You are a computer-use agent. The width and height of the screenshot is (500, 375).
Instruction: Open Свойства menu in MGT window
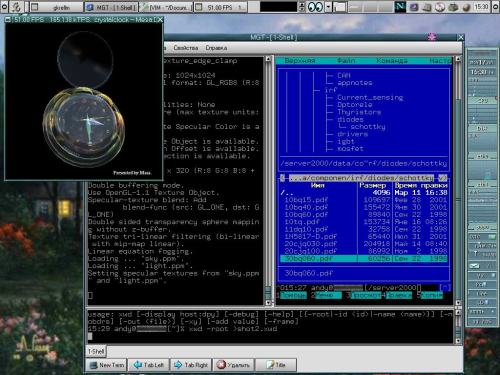tap(186, 48)
